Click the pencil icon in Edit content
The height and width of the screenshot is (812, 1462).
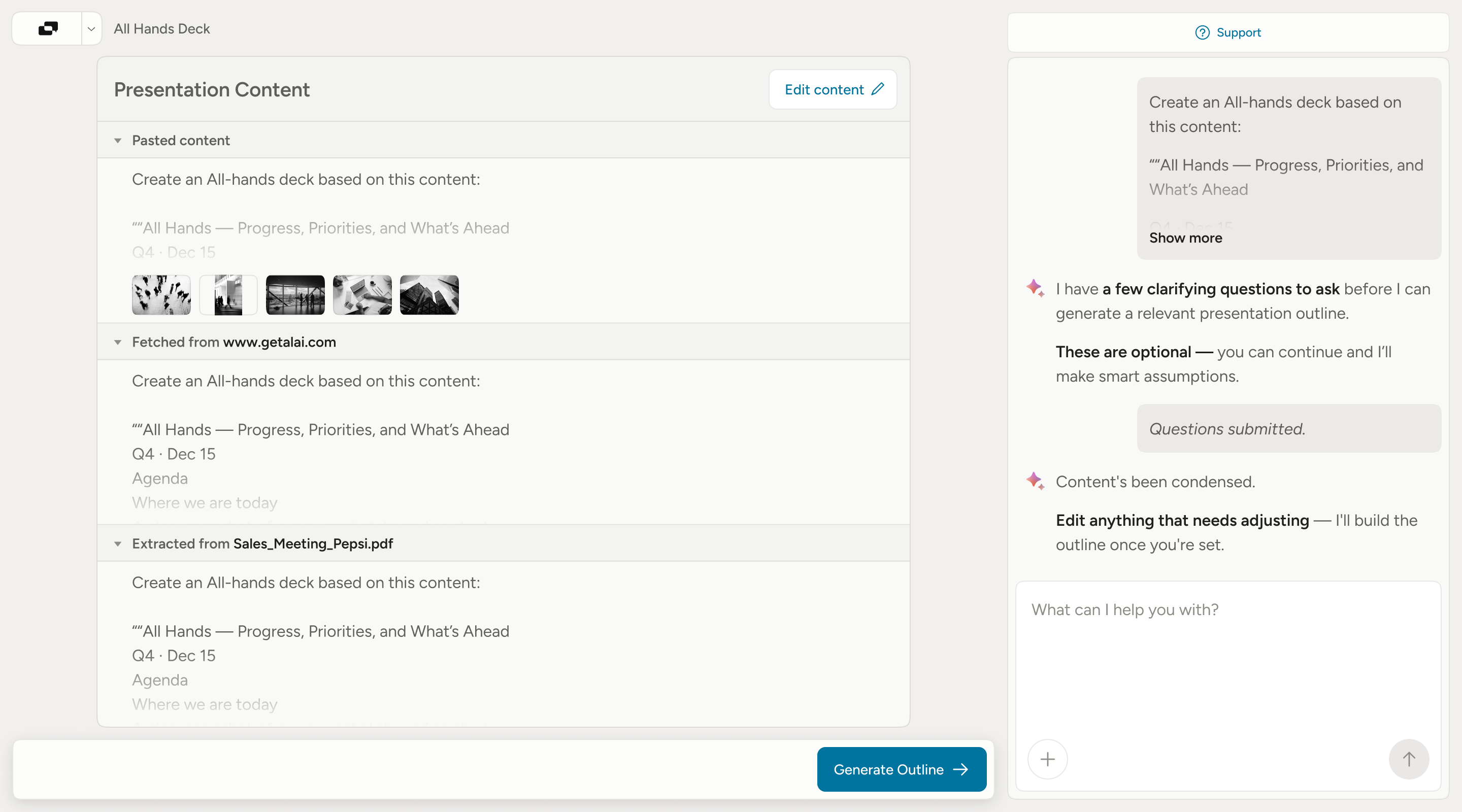(877, 89)
